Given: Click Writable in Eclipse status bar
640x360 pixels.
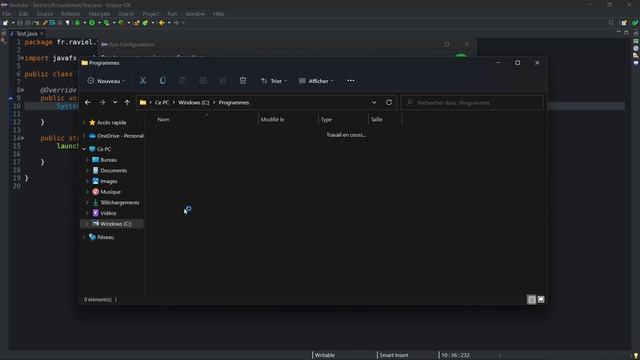Looking at the screenshot, I should 325,356.
